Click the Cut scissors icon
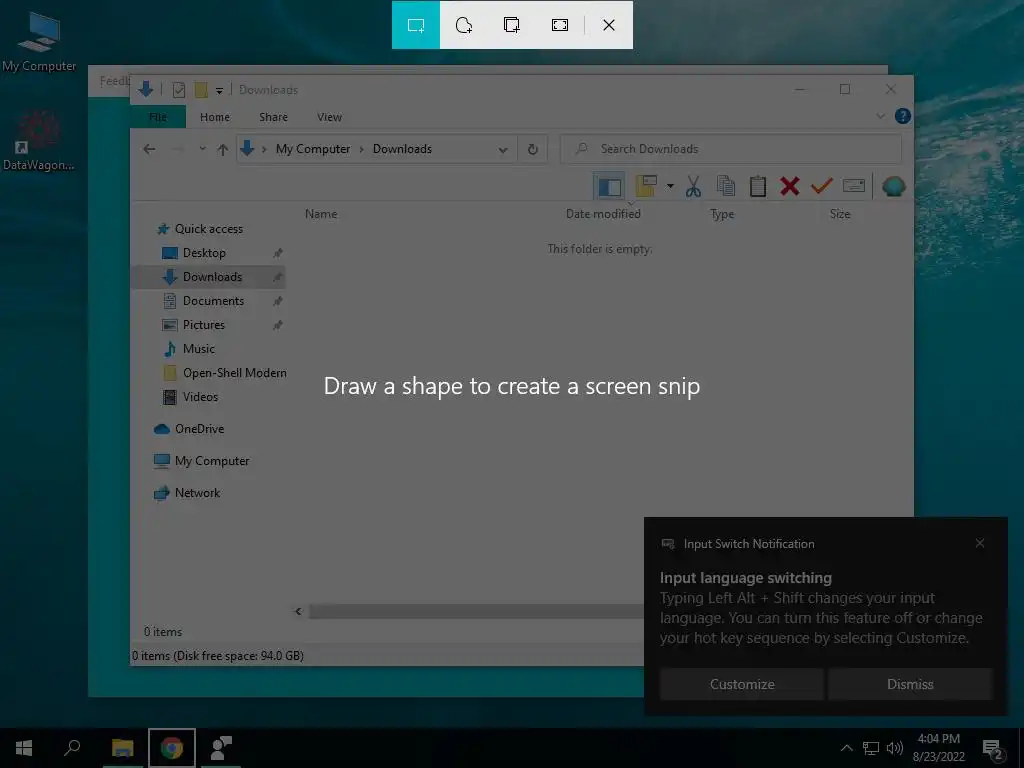The image size is (1024, 768). 693,187
